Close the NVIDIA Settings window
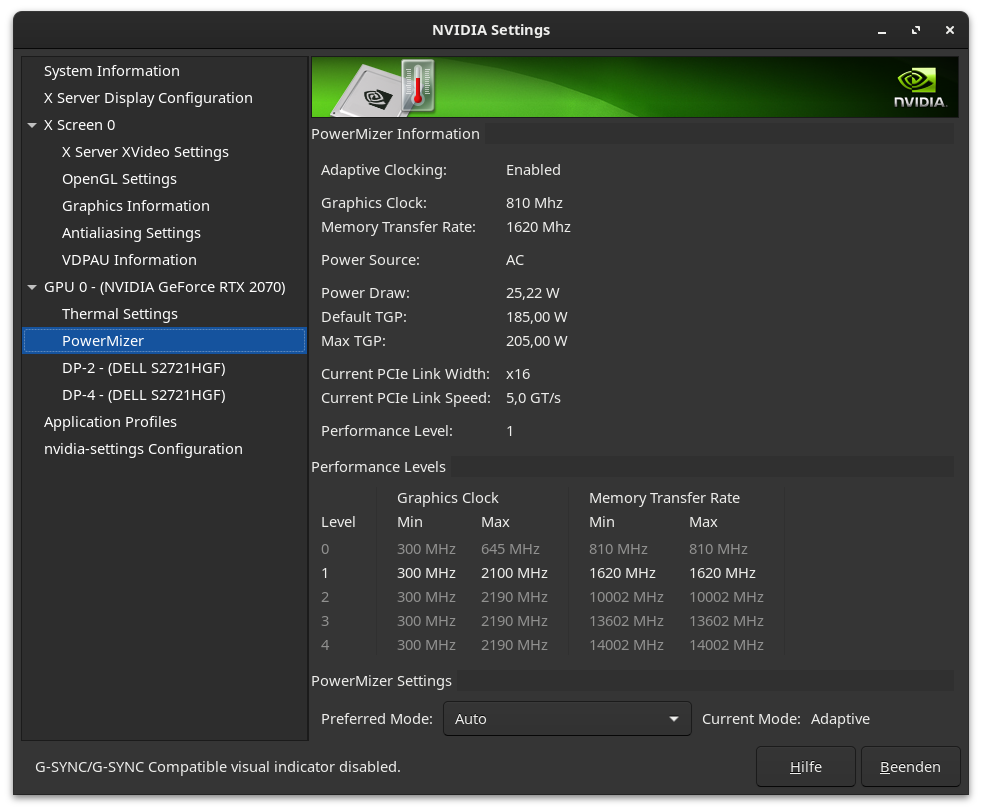The image size is (982, 811). [x=949, y=30]
